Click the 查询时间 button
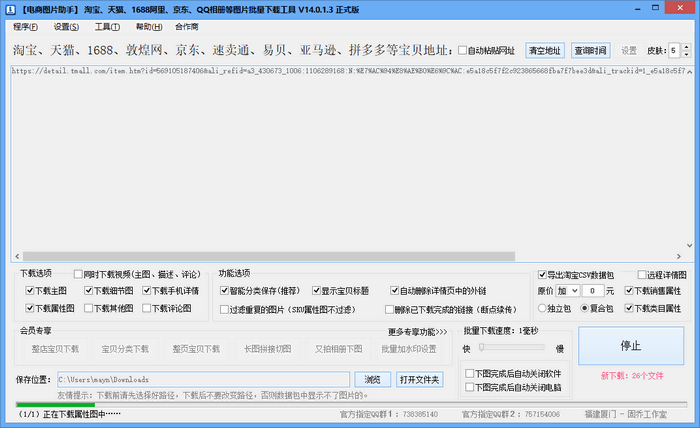The height and width of the screenshot is (428, 700). 590,50
